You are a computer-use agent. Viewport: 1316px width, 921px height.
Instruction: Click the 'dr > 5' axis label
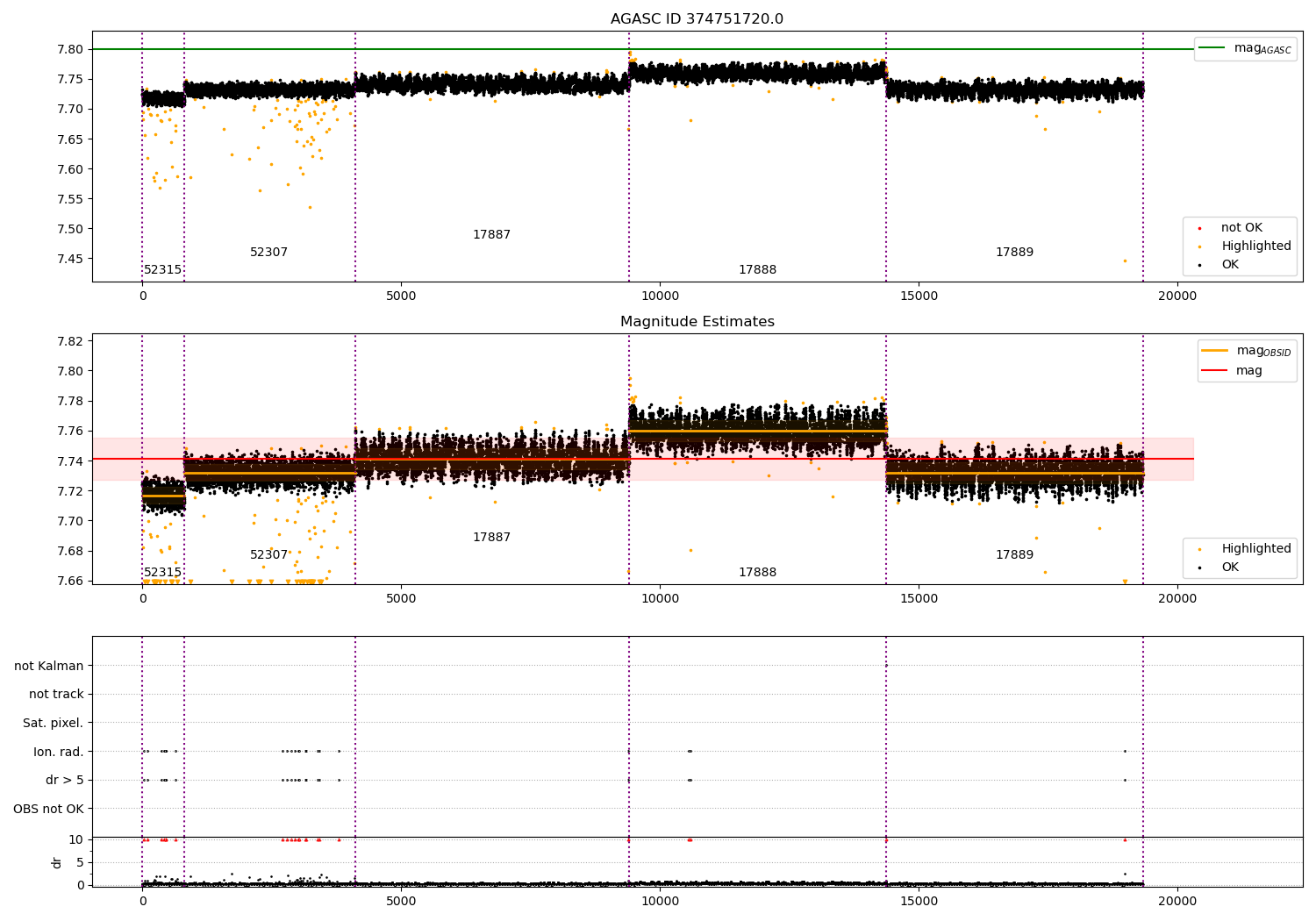[65, 781]
